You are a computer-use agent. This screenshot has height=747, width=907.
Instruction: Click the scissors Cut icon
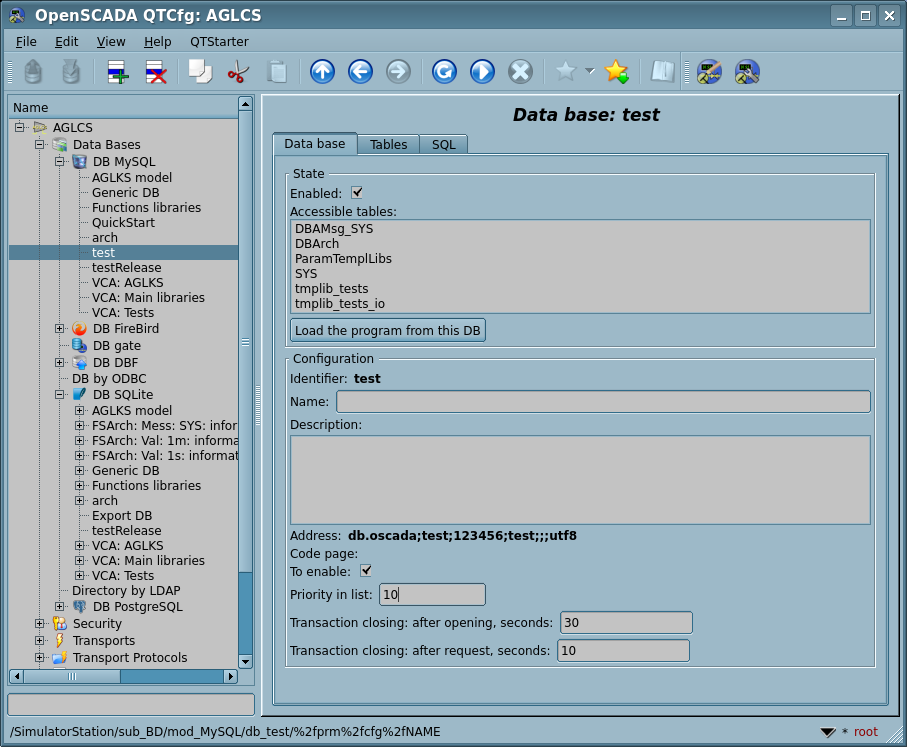pos(238,72)
